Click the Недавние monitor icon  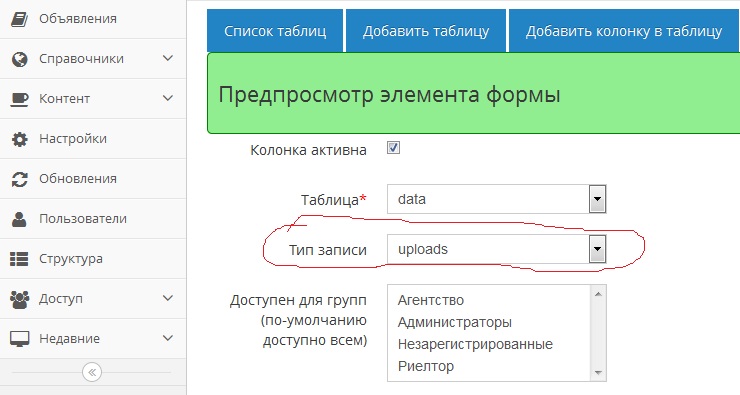pyautogui.click(x=19, y=339)
